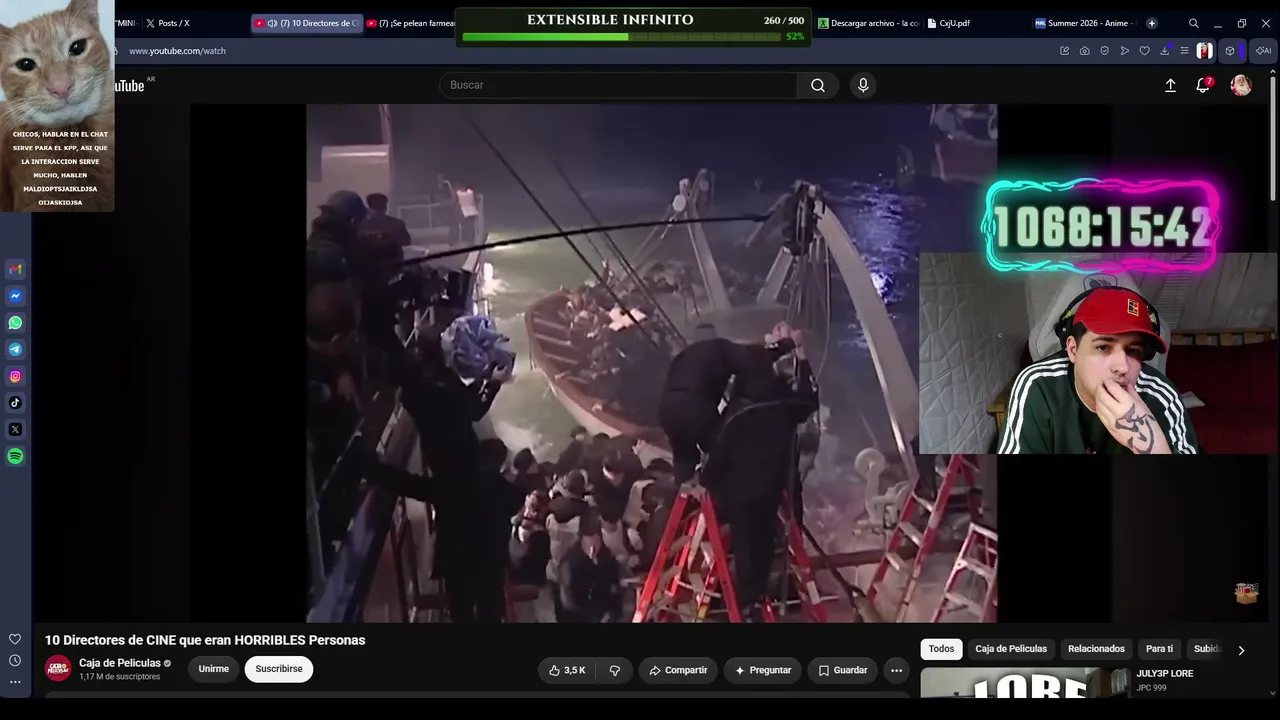Click the YouTube search magnifier button

click(x=818, y=85)
